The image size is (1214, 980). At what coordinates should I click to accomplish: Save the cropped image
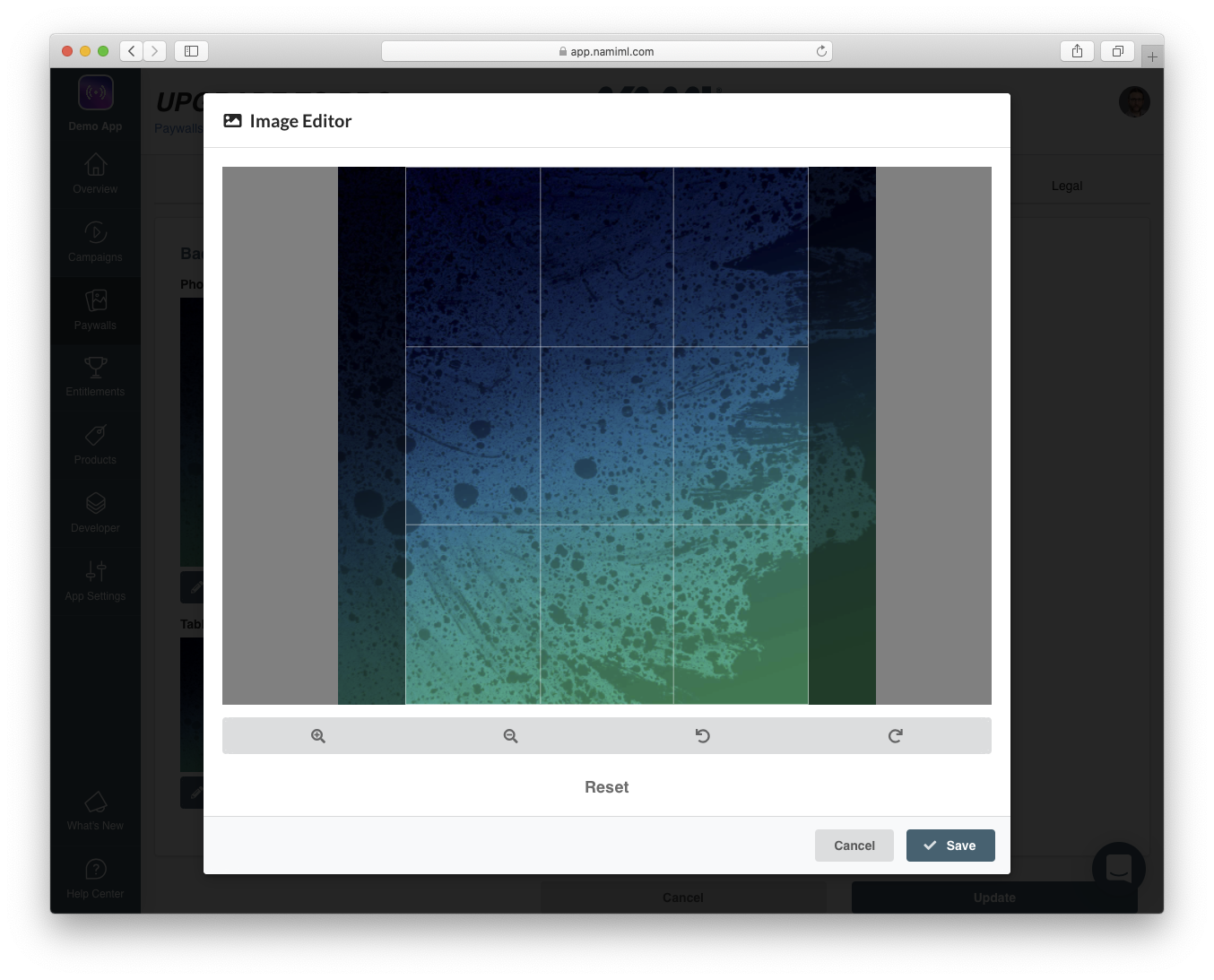[x=950, y=846]
